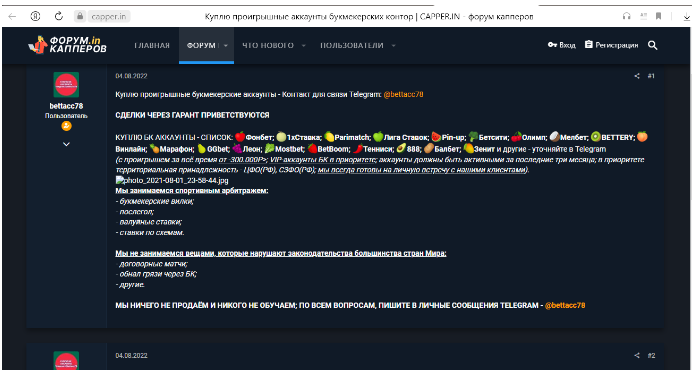The width and height of the screenshot is (694, 370).
Task: Open bettacc78 avatar on post #2
Action: [66, 361]
